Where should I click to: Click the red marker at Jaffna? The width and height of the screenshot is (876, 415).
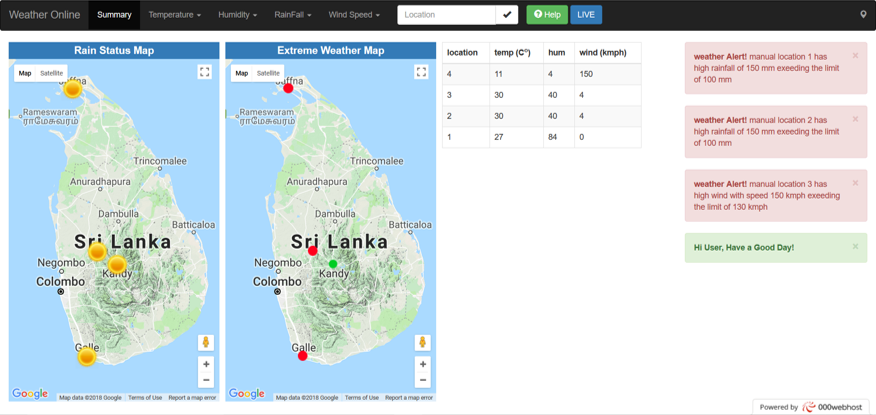coord(288,88)
